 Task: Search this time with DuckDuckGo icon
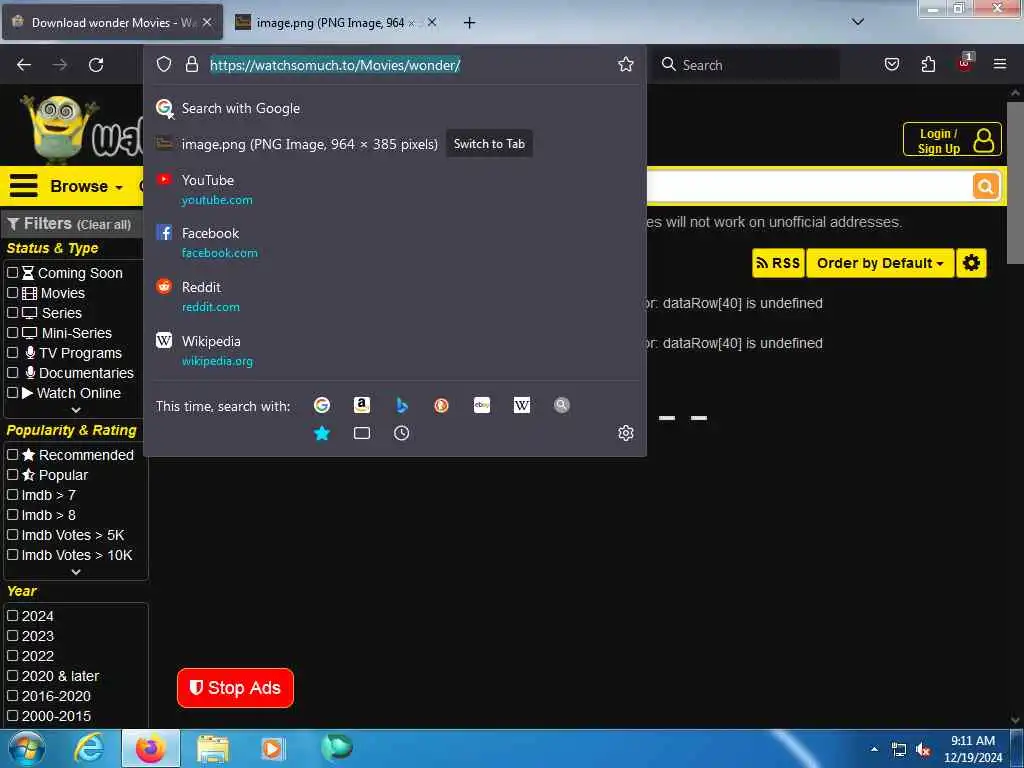point(441,405)
